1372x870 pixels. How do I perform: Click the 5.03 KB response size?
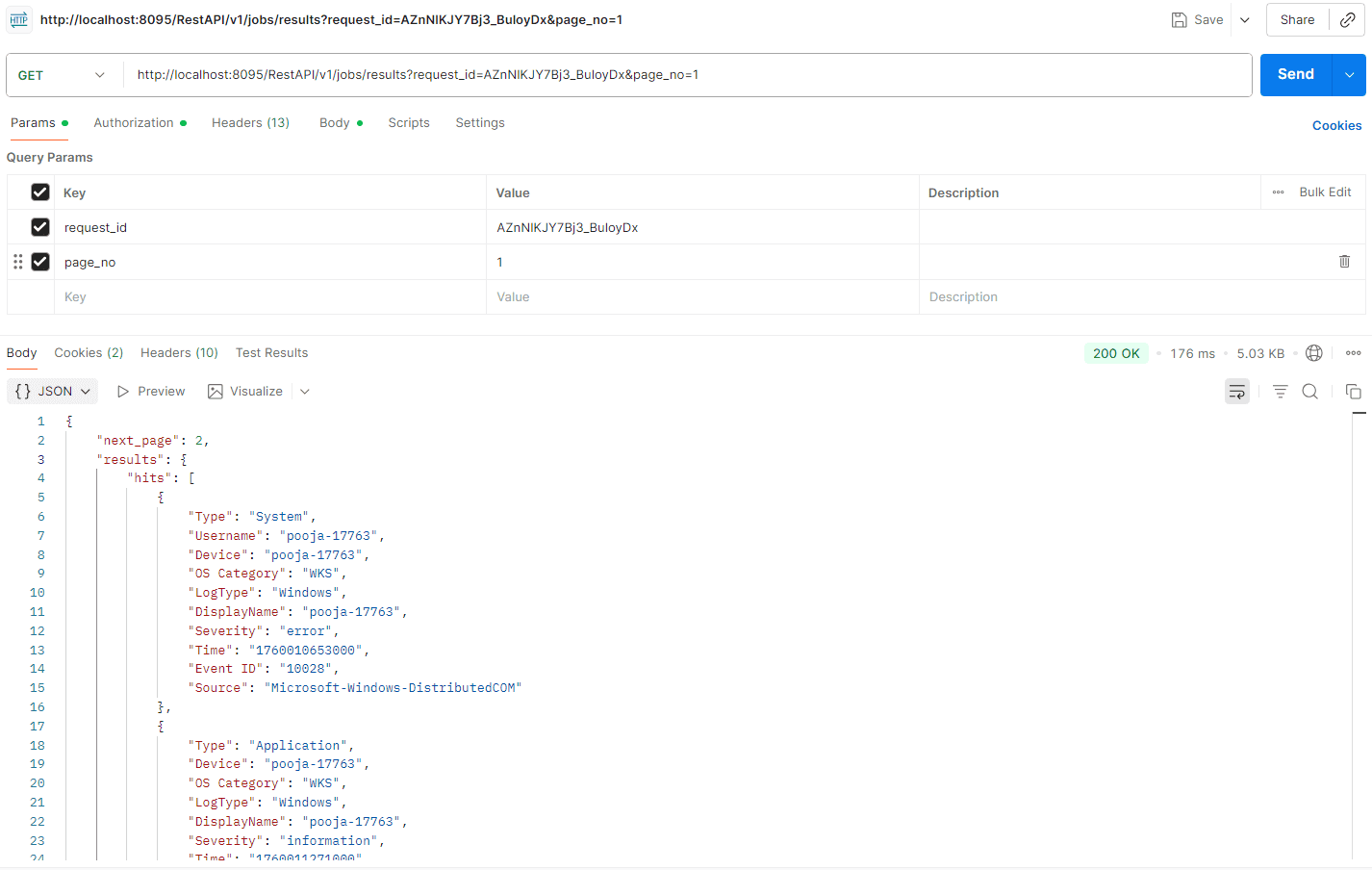pos(1260,353)
